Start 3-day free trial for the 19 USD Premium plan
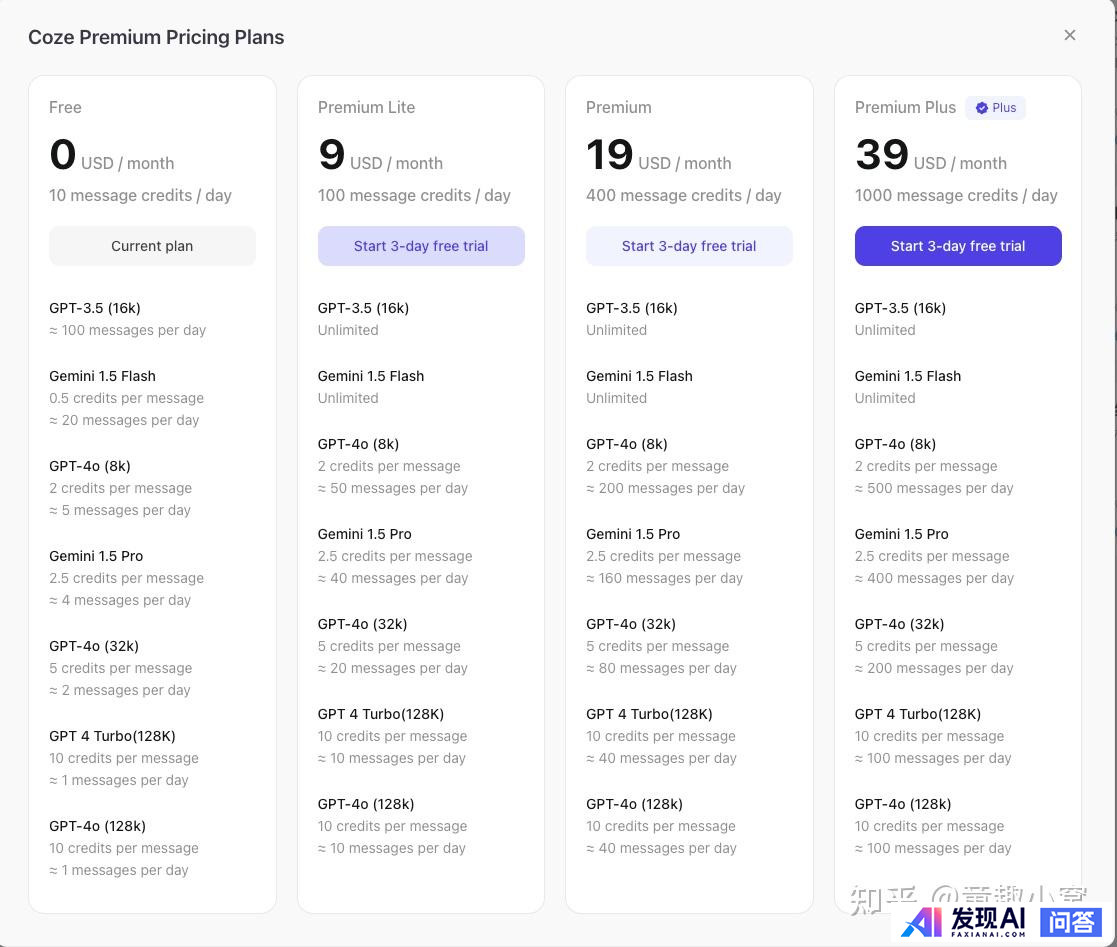This screenshot has height=947, width=1117. pos(689,246)
